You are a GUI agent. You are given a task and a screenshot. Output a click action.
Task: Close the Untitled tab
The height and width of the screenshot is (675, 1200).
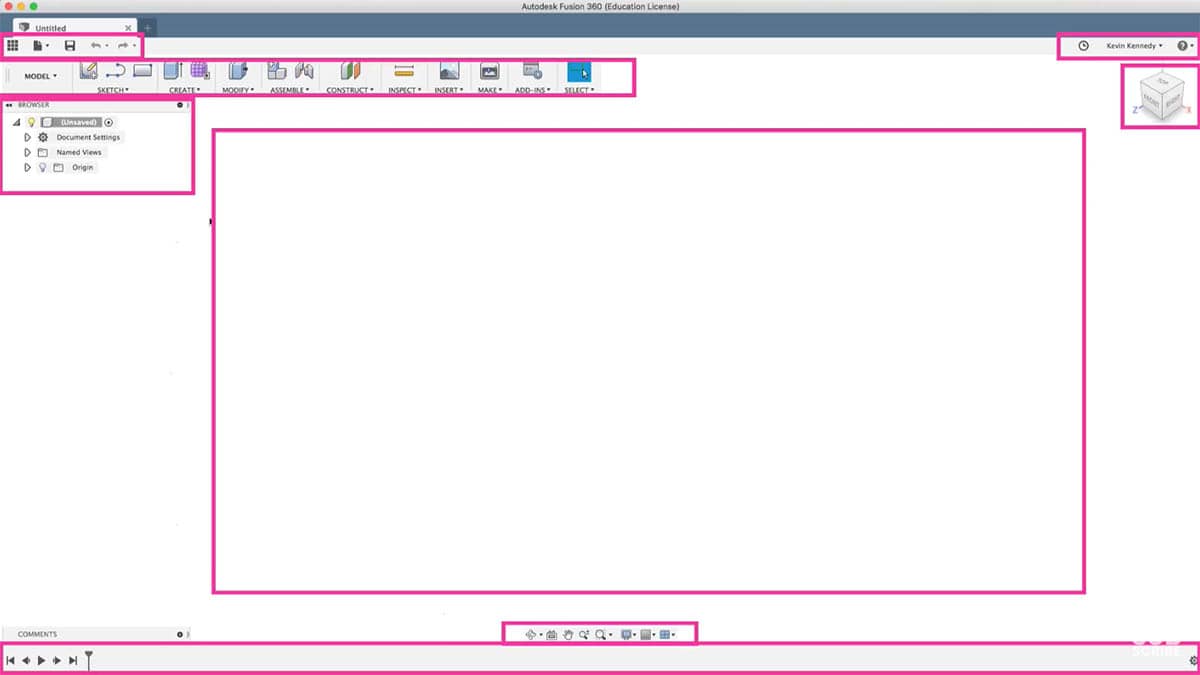(x=128, y=28)
